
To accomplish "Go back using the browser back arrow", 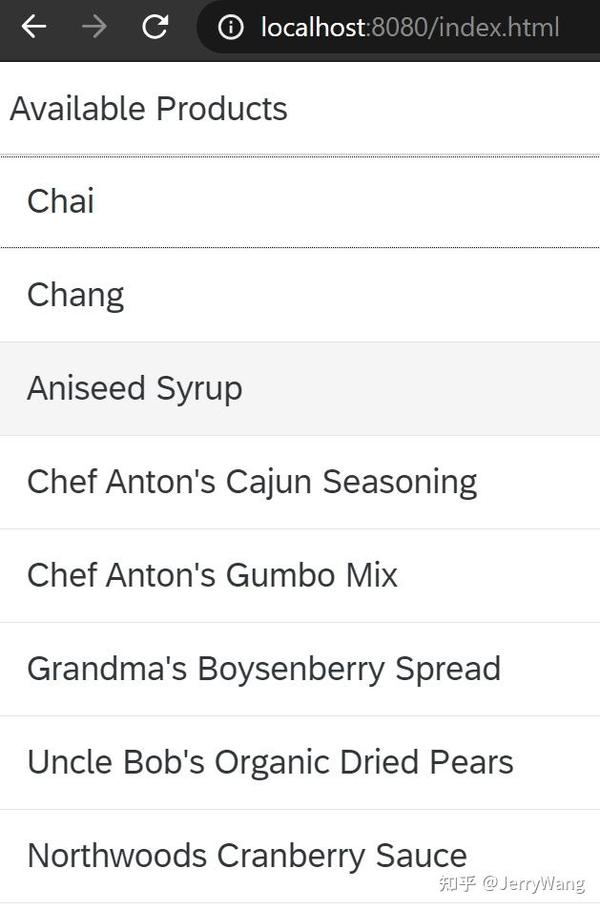I will [x=34, y=27].
